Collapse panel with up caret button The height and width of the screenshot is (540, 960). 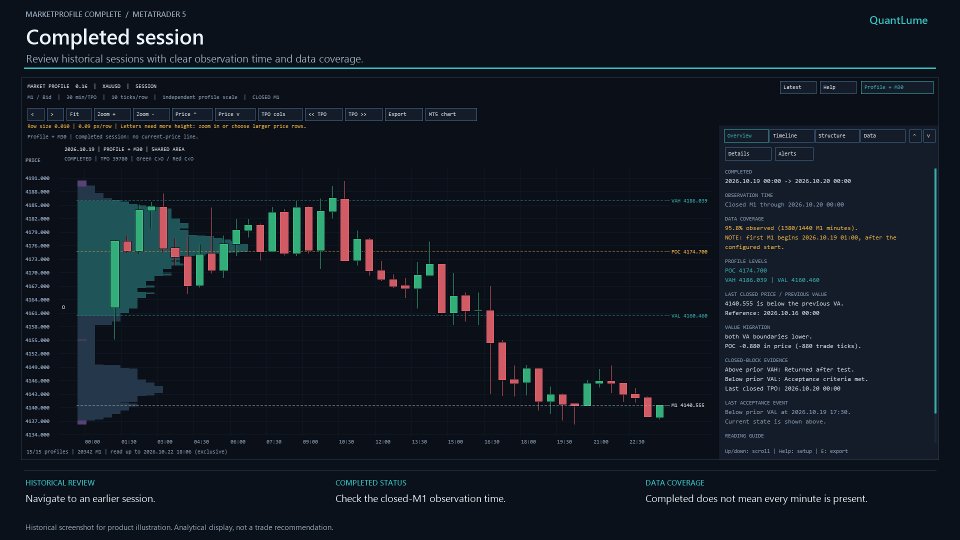(x=915, y=136)
